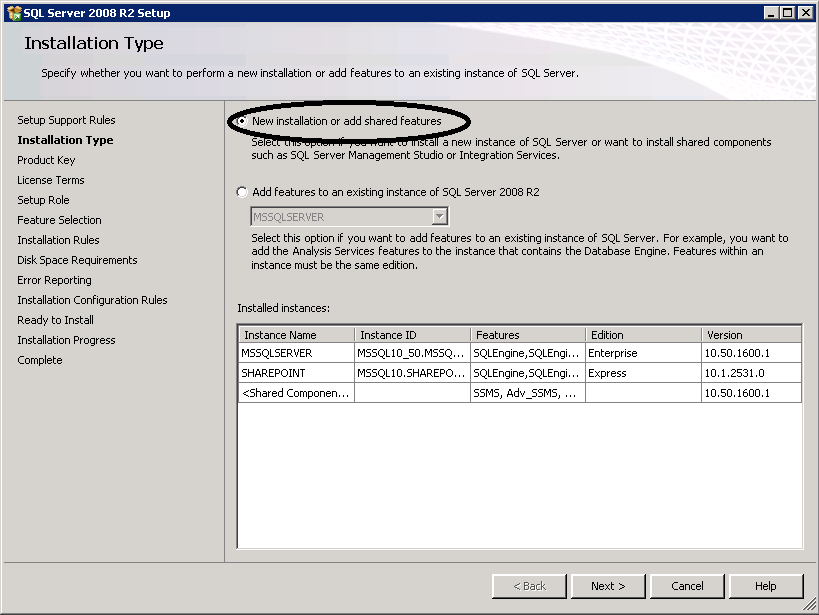Click version 10.1.2531.0 cell
The image size is (819, 615).
(752, 373)
